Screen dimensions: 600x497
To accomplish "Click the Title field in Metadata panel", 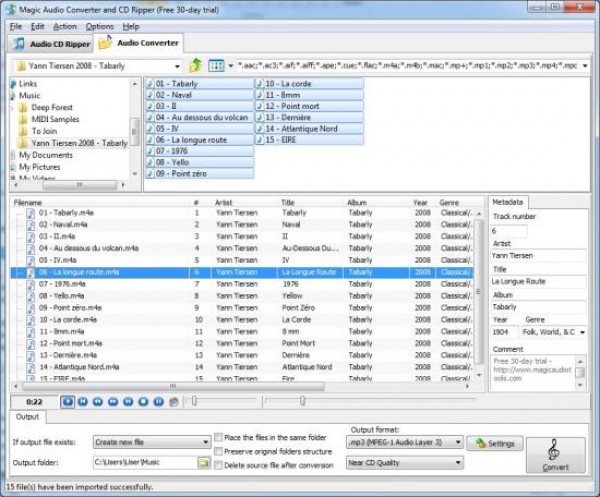I will point(537,281).
